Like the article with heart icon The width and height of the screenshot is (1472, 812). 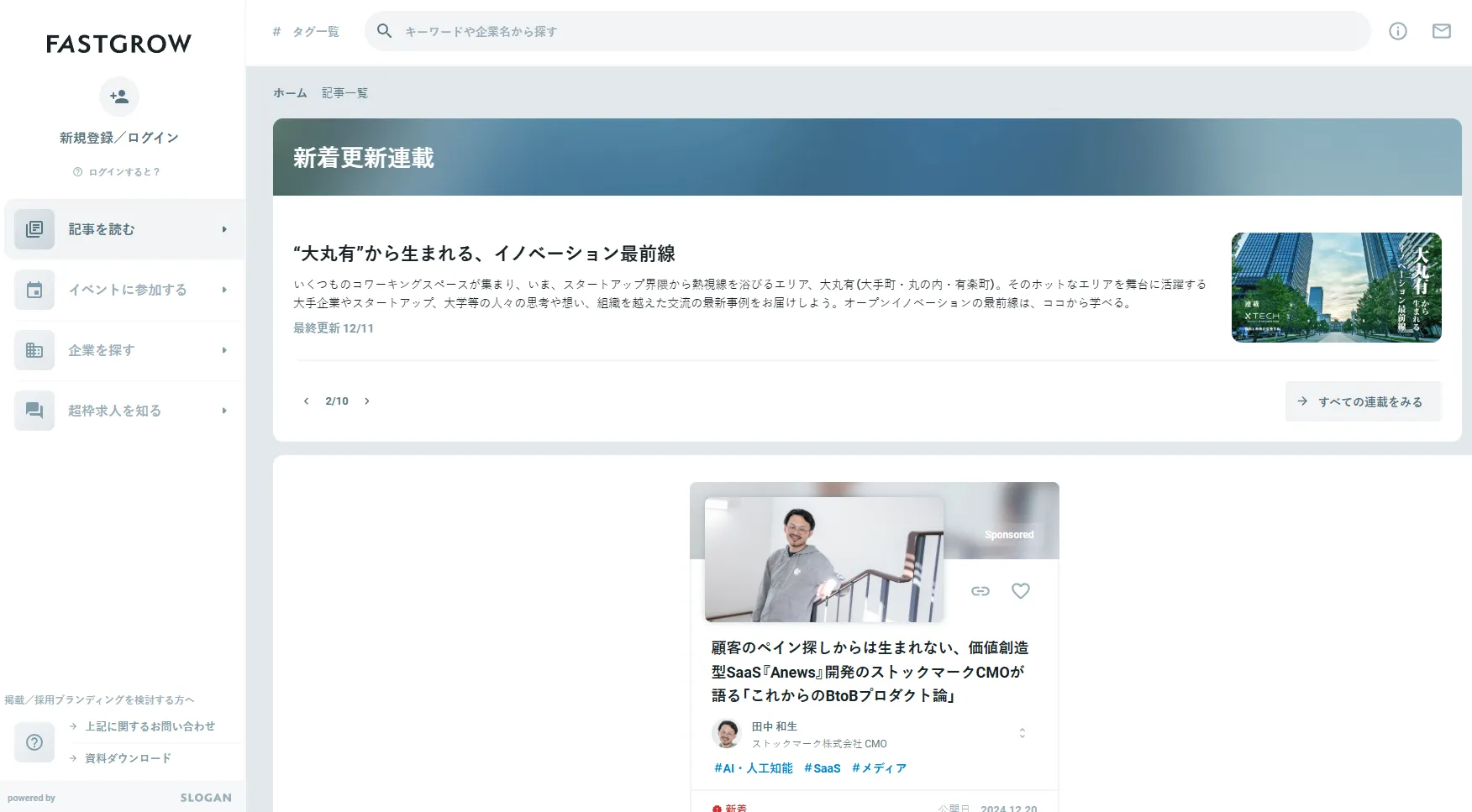1021,591
